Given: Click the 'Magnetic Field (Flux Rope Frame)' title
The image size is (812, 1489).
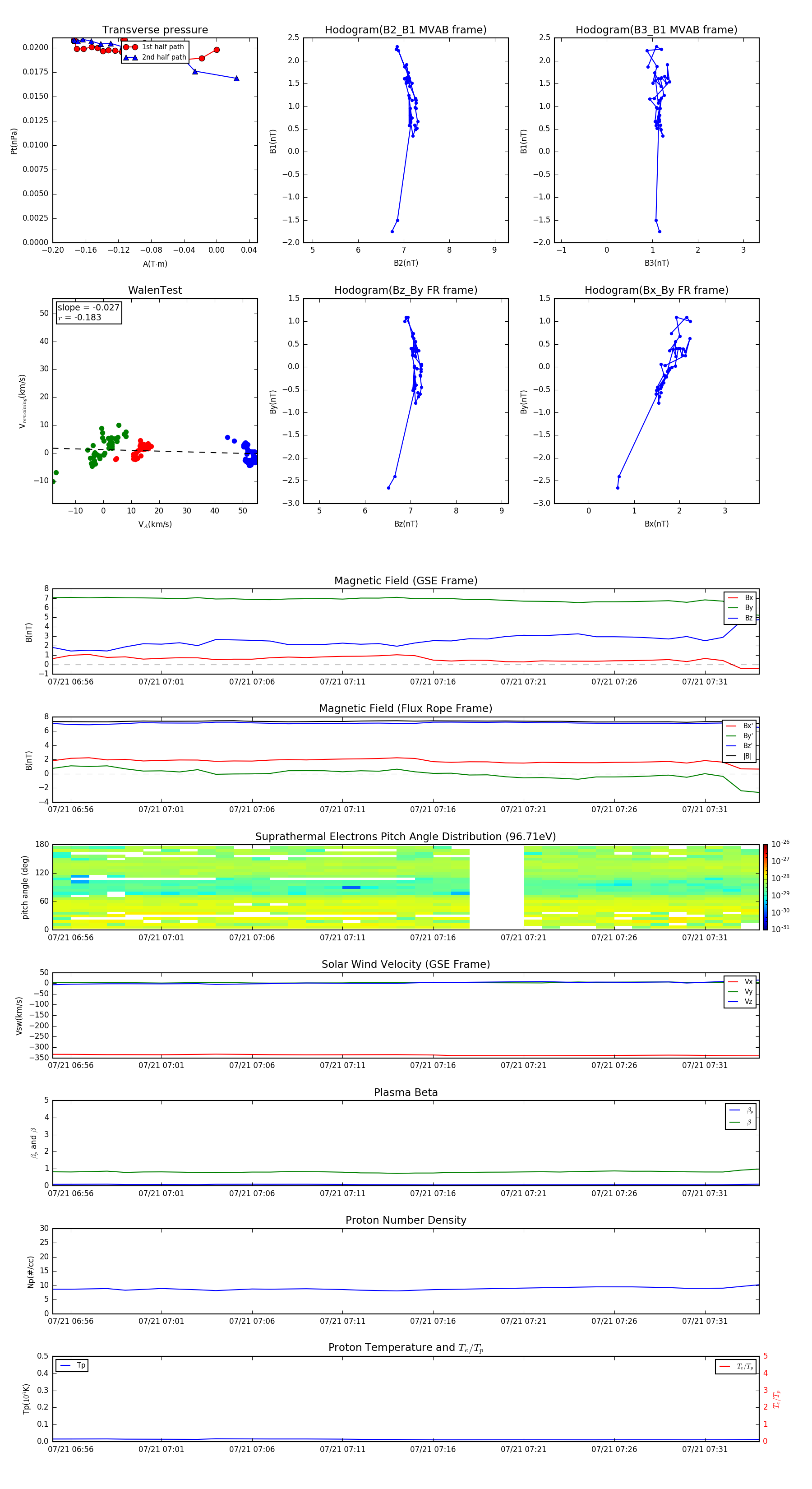Looking at the screenshot, I should click(406, 709).
